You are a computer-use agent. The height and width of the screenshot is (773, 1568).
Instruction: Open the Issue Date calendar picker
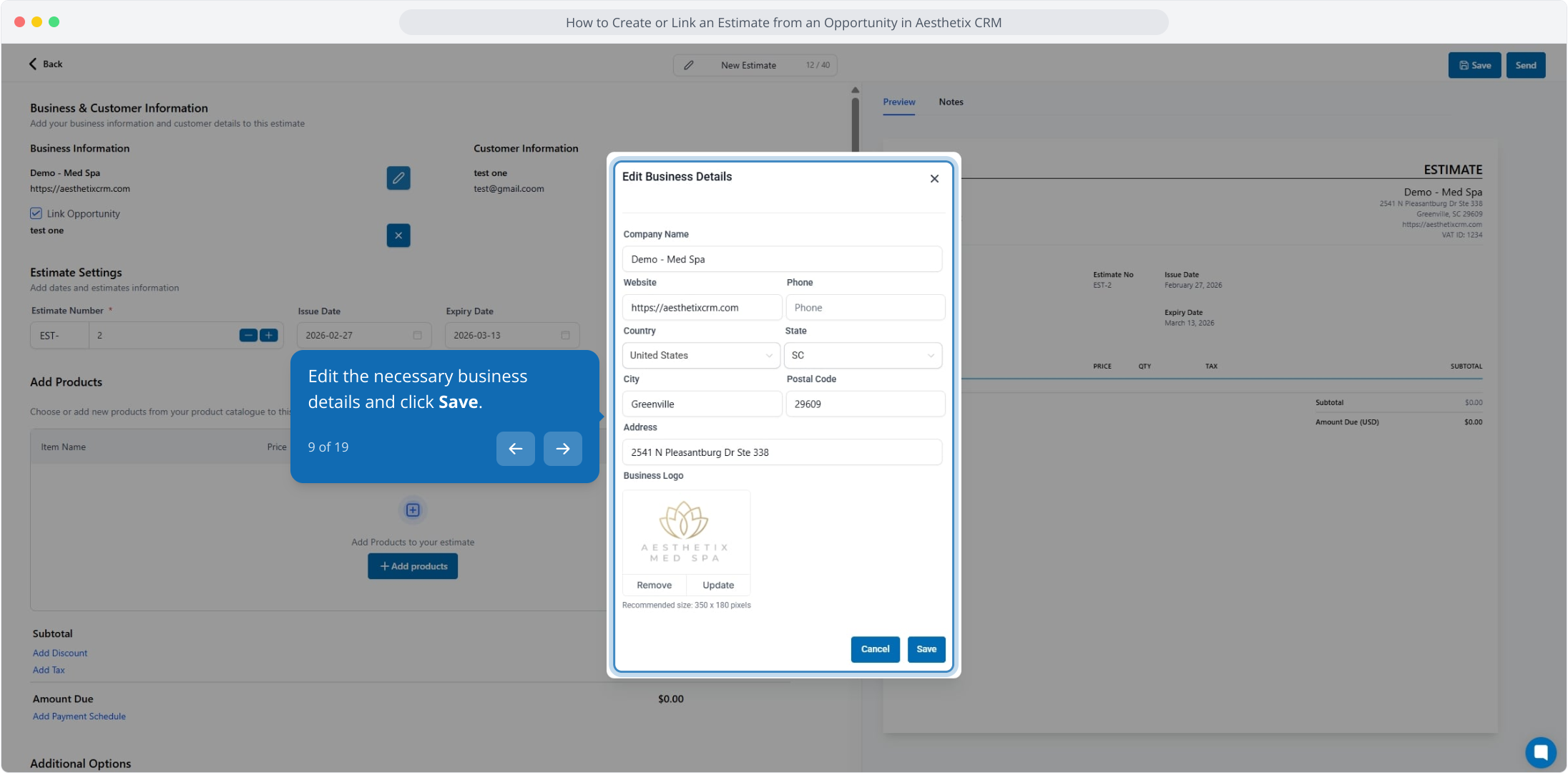click(x=417, y=336)
